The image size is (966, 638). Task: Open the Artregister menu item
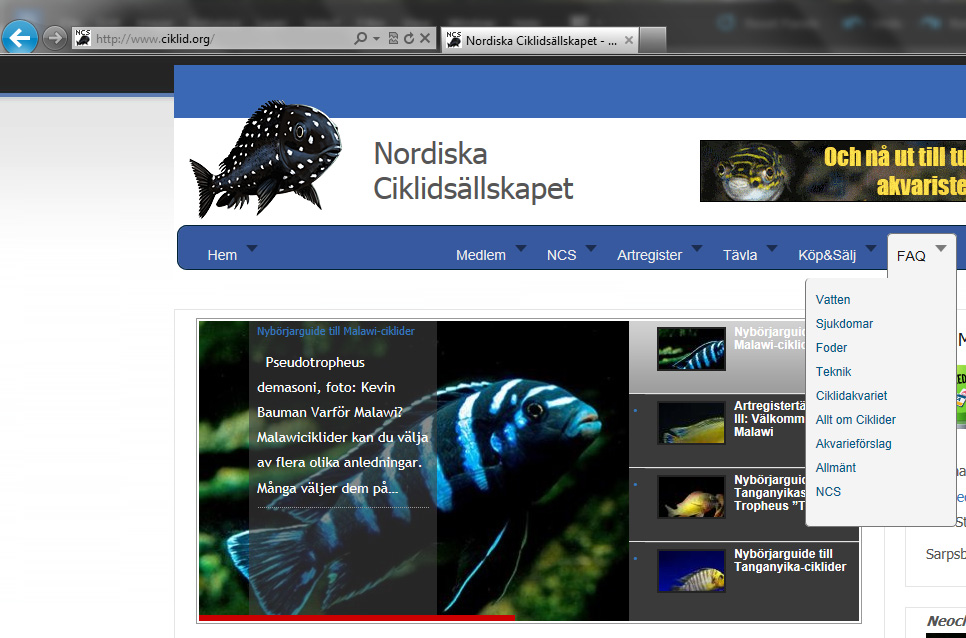(x=649, y=255)
